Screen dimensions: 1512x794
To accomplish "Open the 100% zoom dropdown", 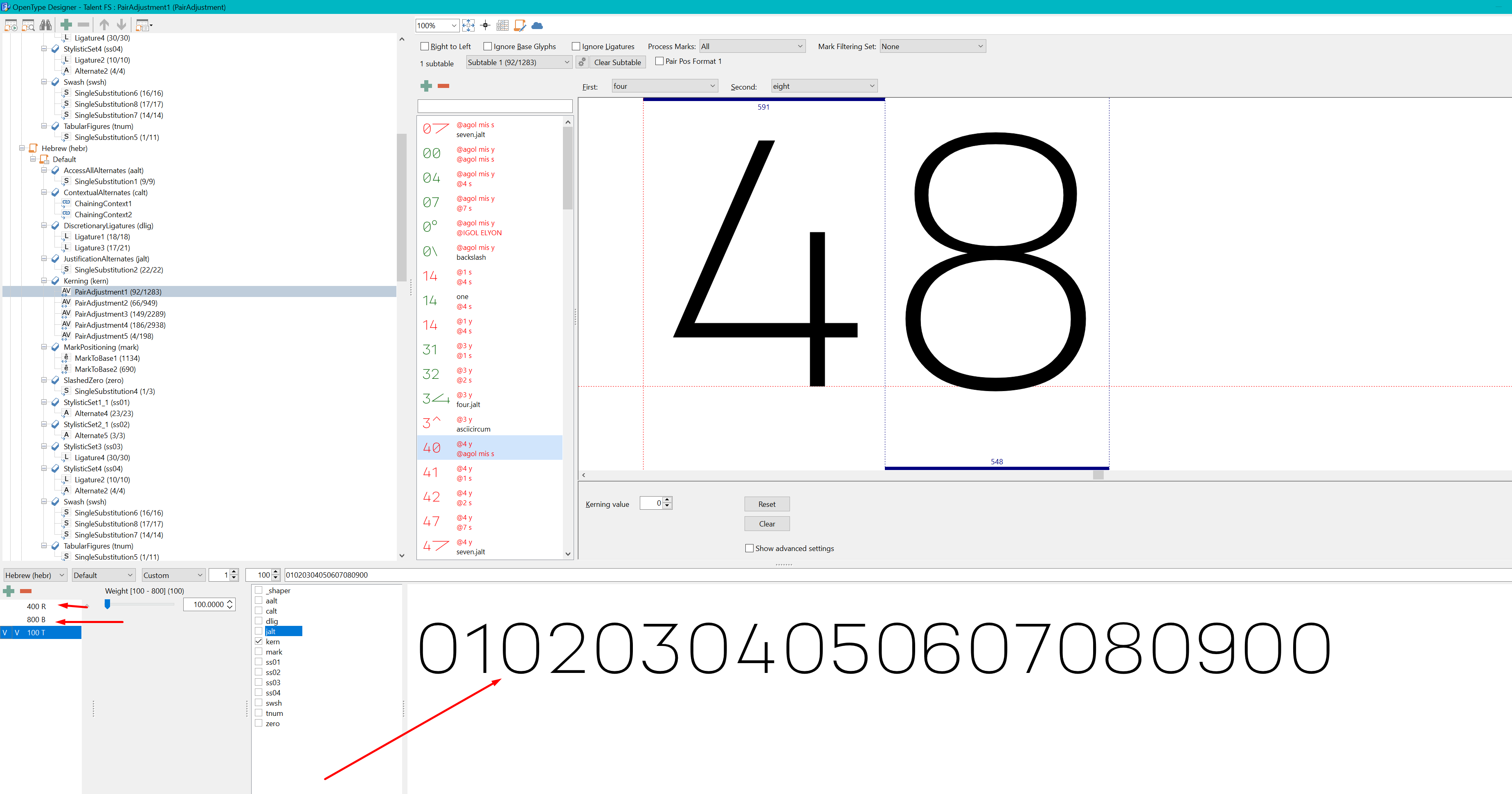I will 436,25.
